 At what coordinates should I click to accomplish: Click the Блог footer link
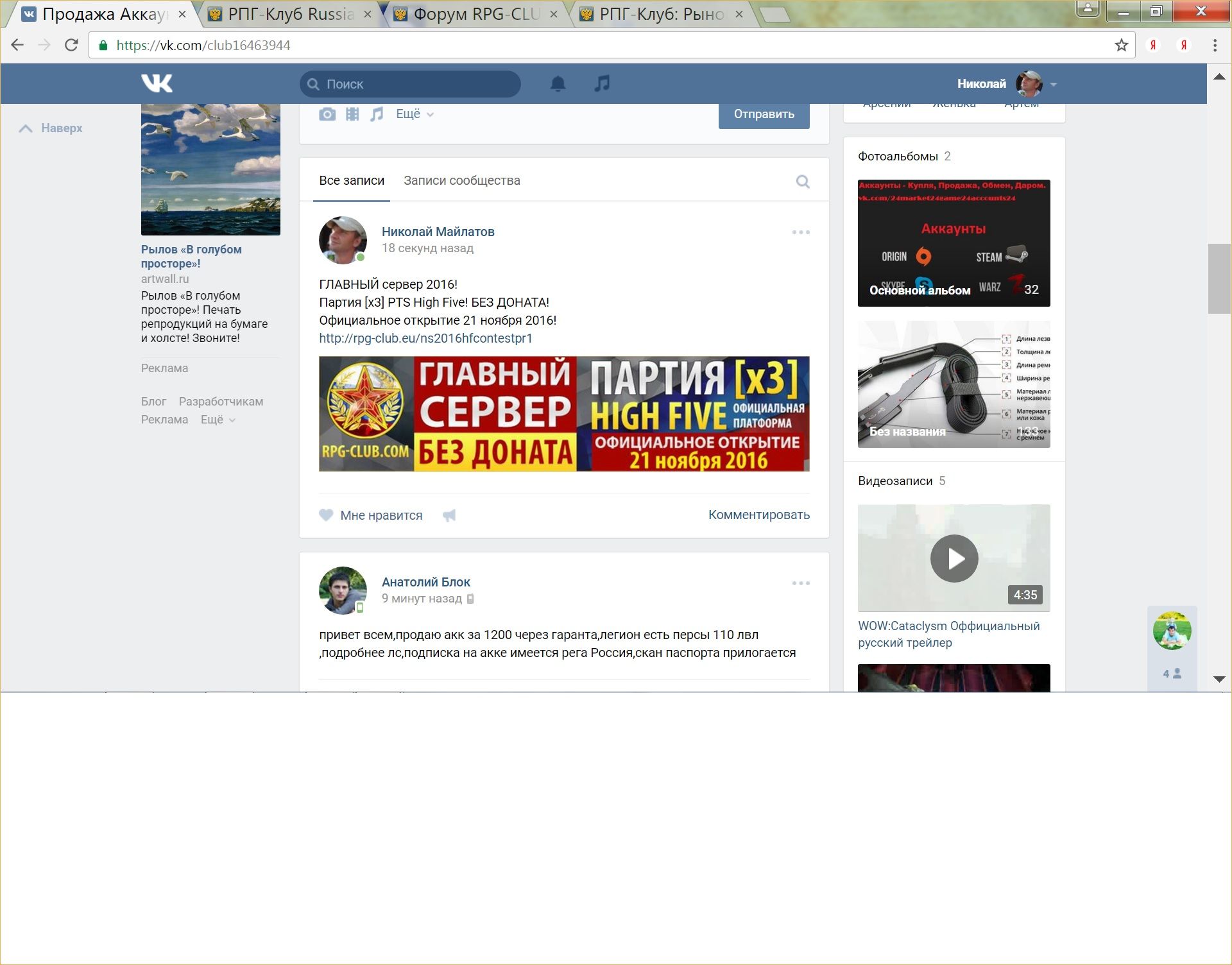(153, 402)
